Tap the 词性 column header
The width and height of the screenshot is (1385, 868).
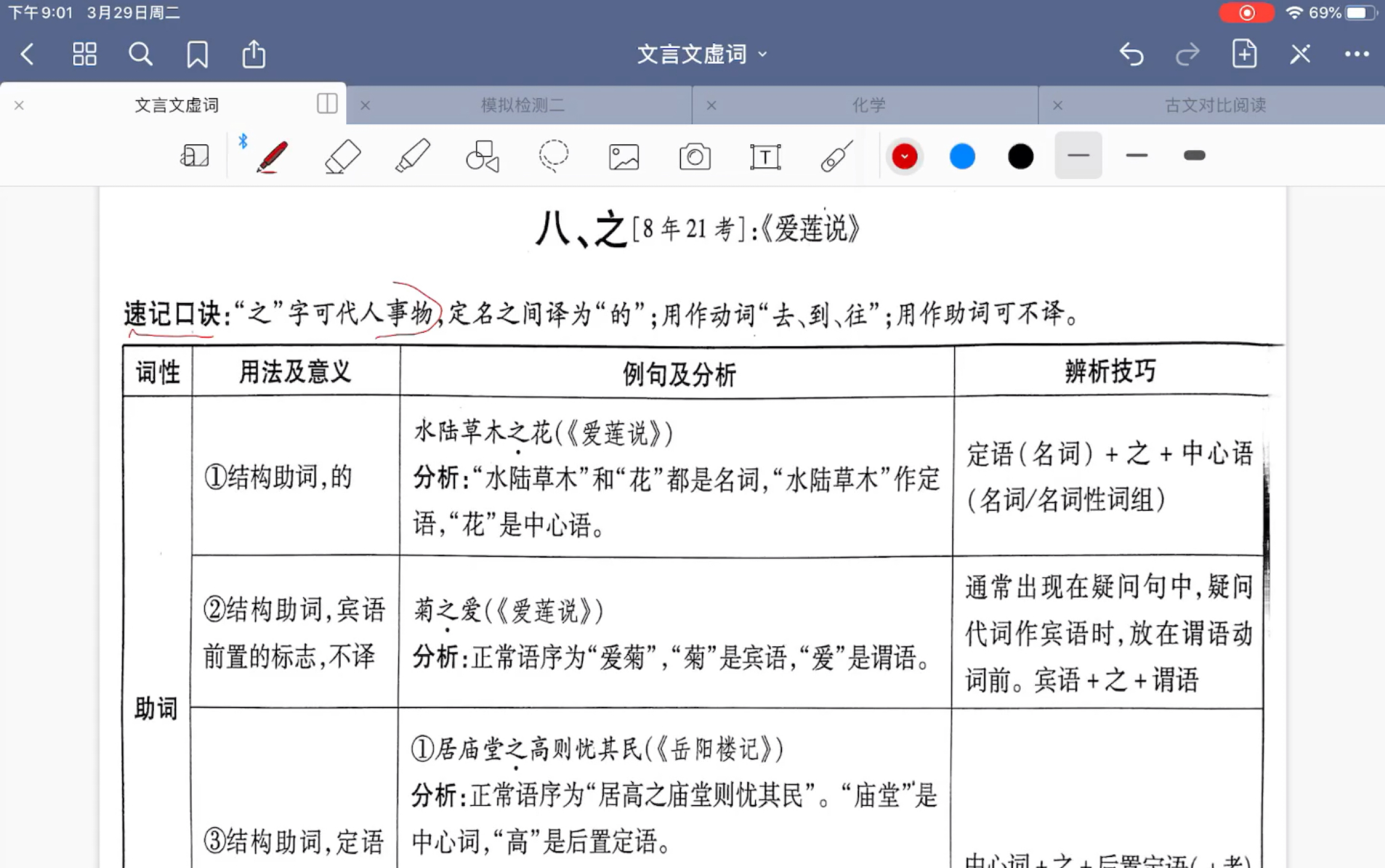157,372
